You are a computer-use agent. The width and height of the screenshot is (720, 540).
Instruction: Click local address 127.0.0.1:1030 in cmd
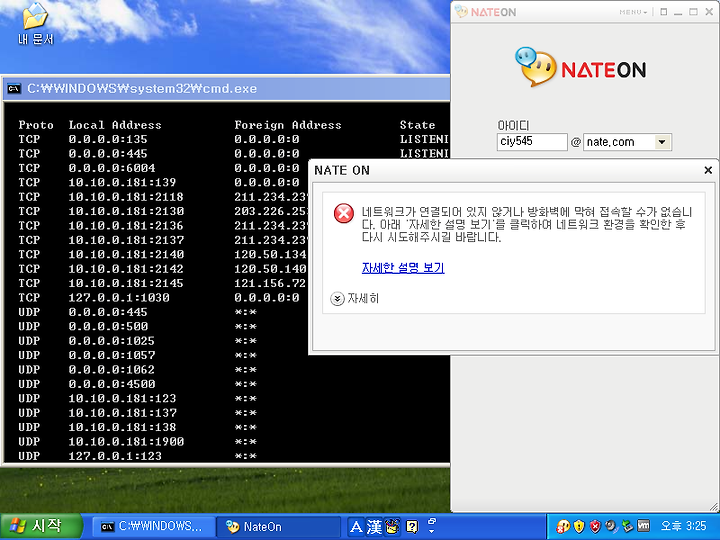point(119,298)
